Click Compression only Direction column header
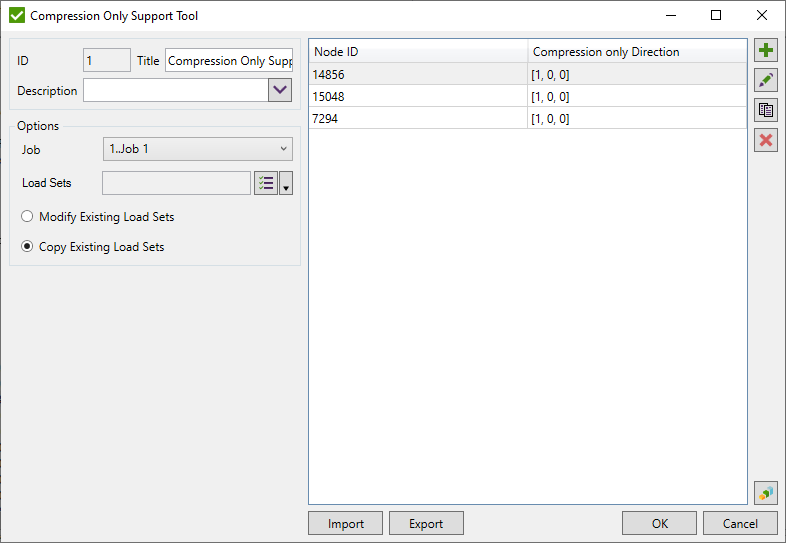Viewport: 786px width, 543px height. 637,51
